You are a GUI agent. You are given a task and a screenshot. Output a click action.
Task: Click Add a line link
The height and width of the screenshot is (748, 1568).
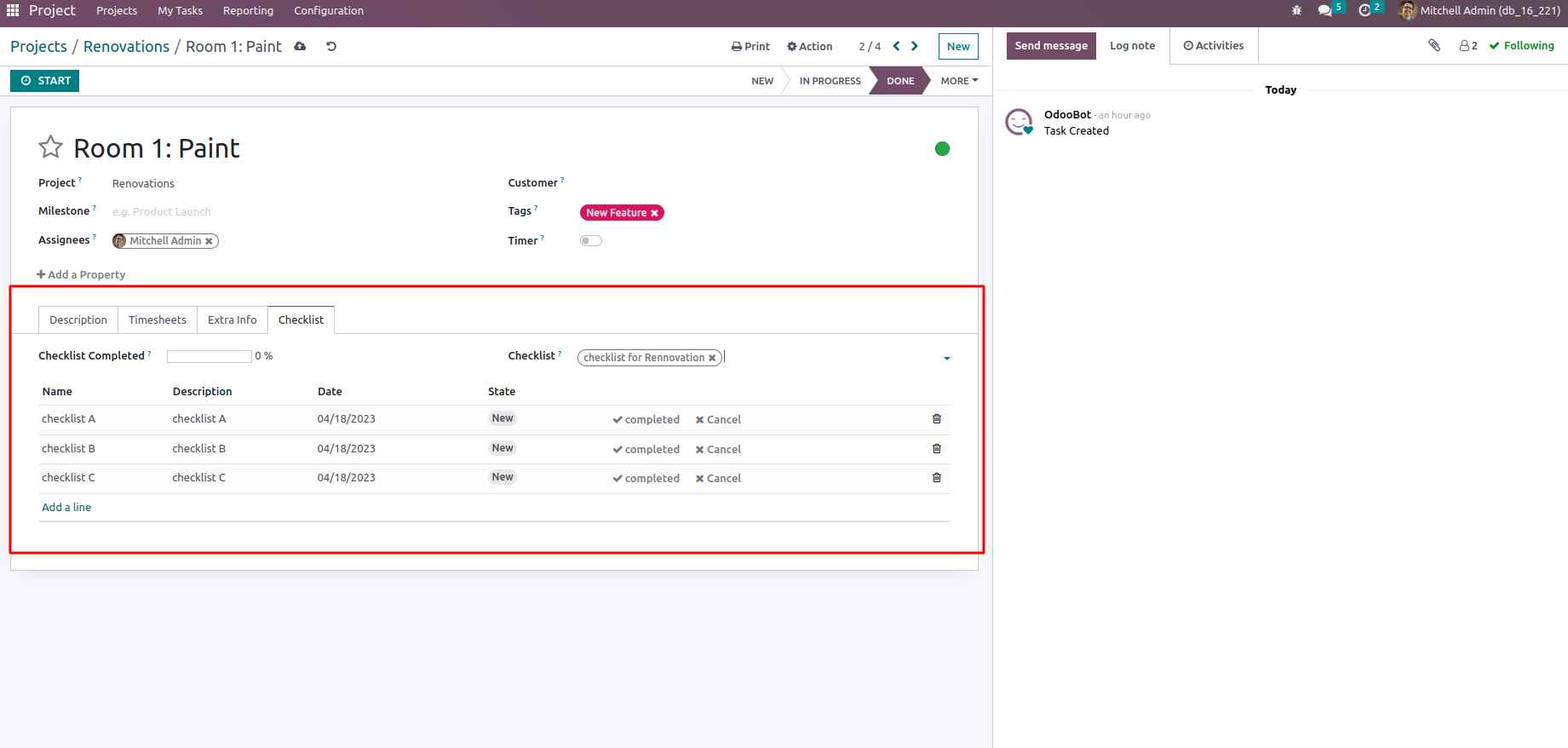pos(66,508)
